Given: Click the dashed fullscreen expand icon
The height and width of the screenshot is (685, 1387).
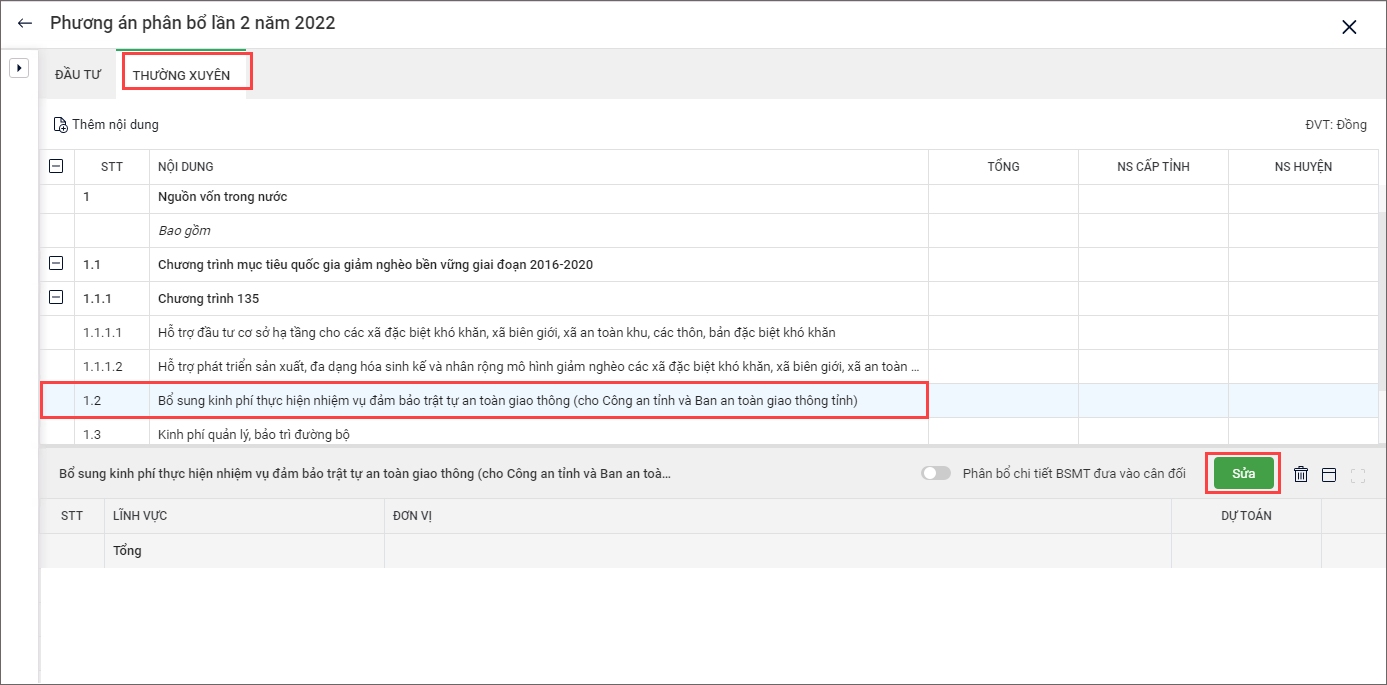Looking at the screenshot, I should coord(1358,475).
